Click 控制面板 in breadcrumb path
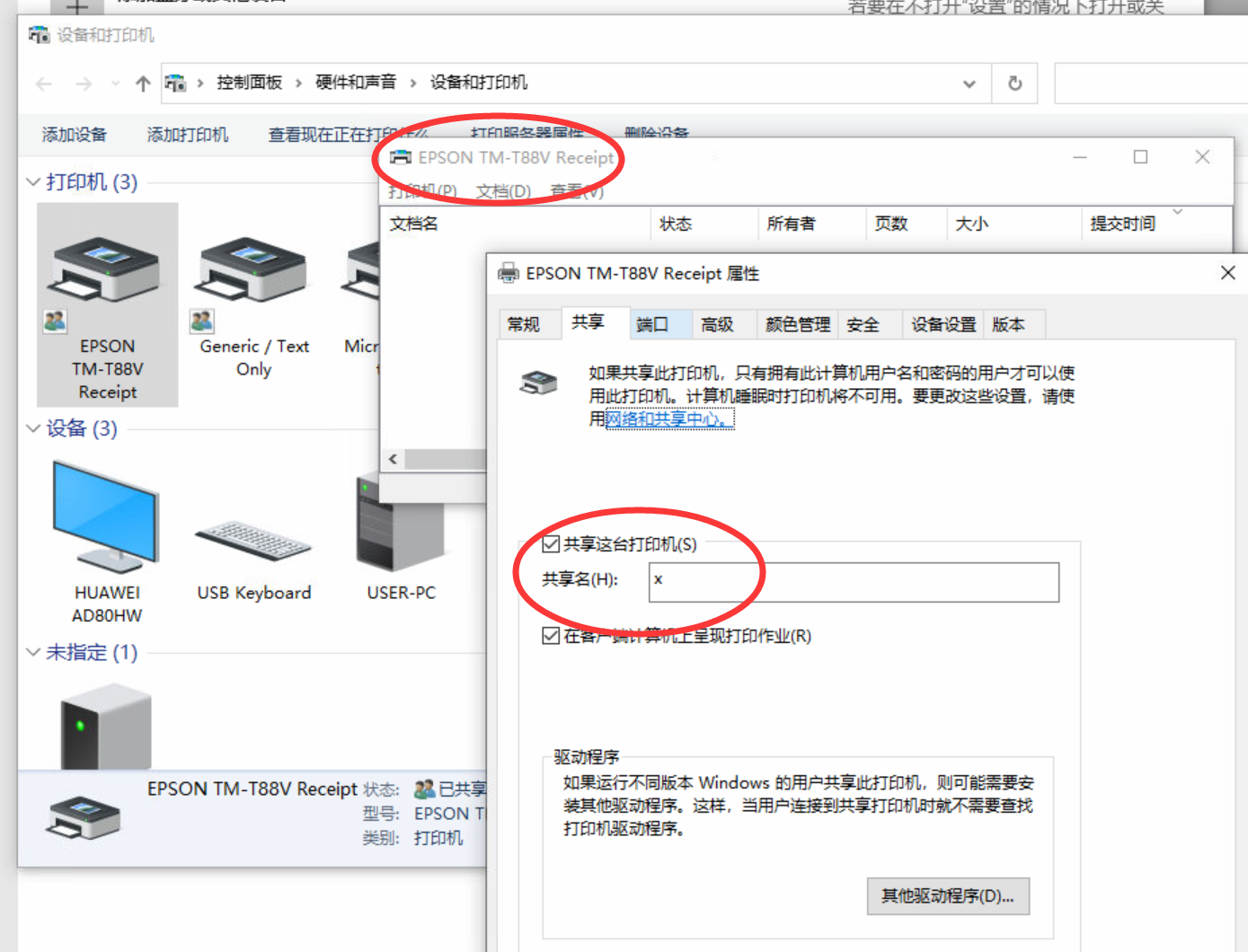The width and height of the screenshot is (1248, 952). tap(250, 83)
